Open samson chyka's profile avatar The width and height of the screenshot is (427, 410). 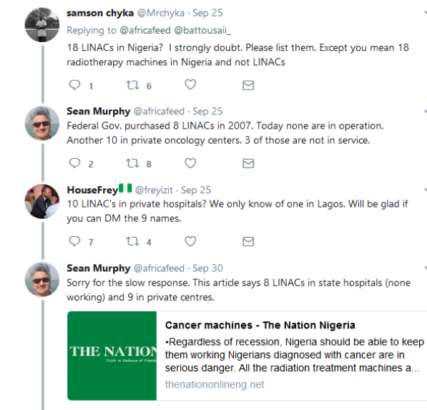coord(42,25)
